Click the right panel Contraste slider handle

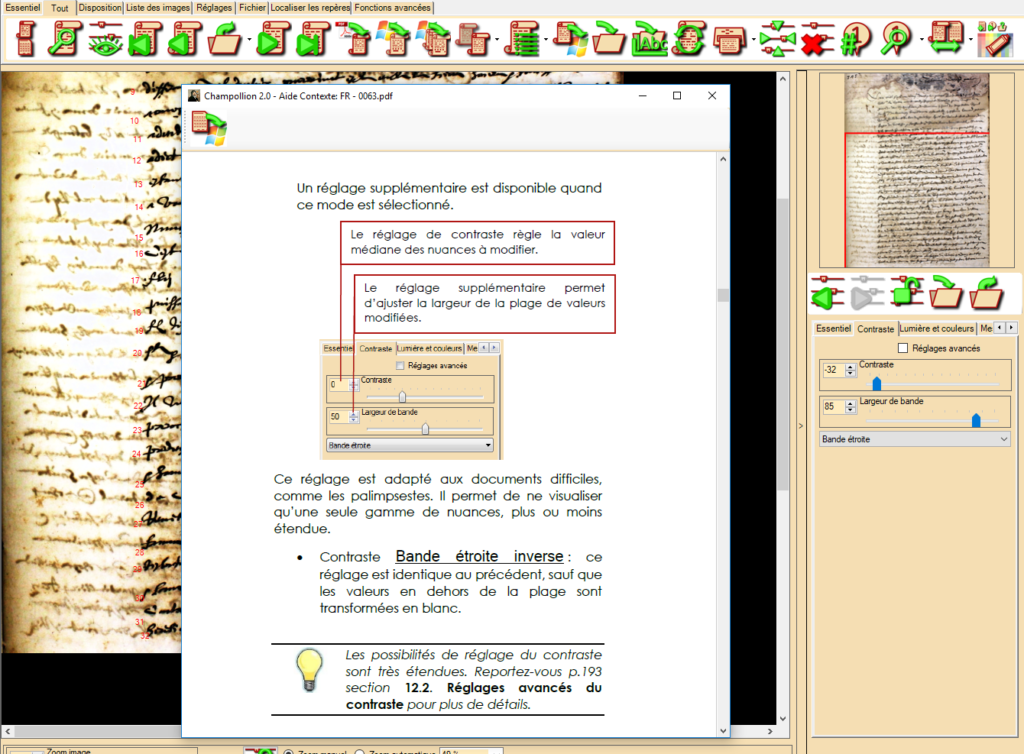coord(877,384)
